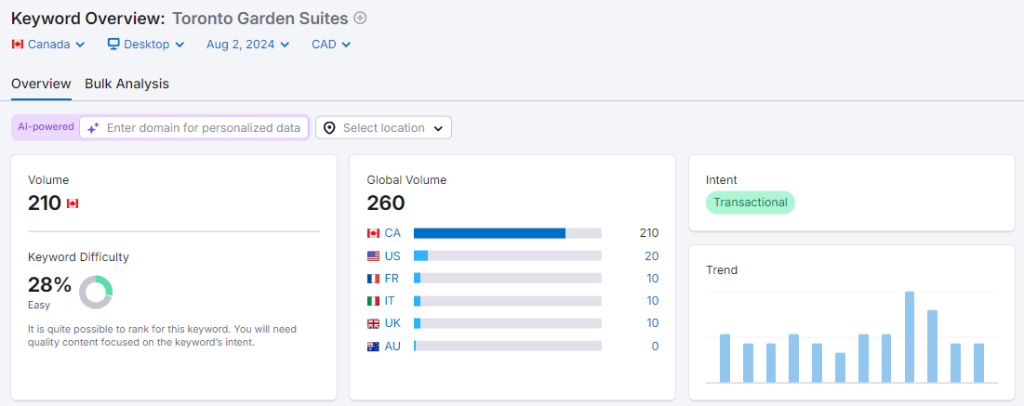
Task: Switch to the Bulk Analysis tab
Action: (127, 84)
